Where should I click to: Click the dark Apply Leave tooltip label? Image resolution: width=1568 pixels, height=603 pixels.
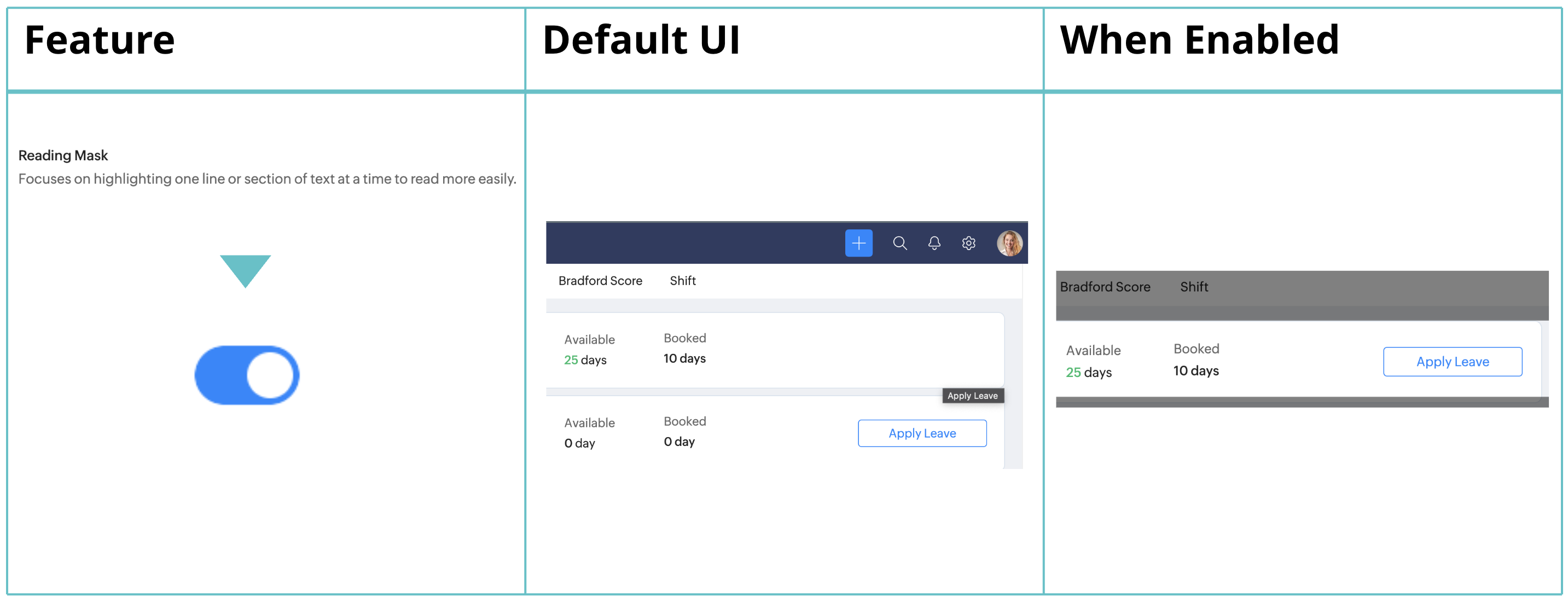click(x=972, y=396)
